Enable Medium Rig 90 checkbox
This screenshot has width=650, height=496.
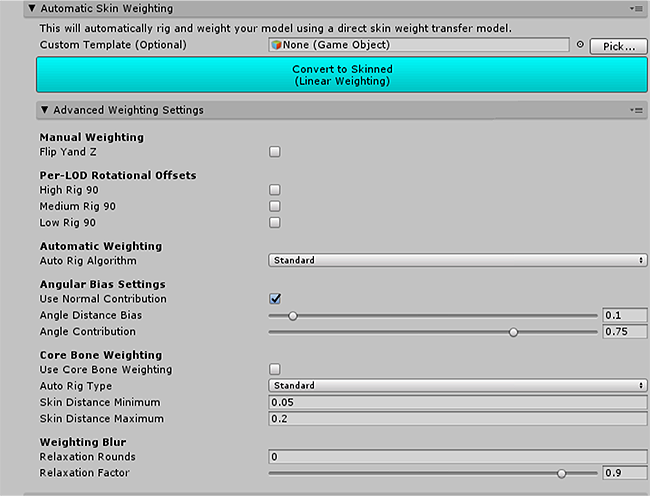[274, 206]
